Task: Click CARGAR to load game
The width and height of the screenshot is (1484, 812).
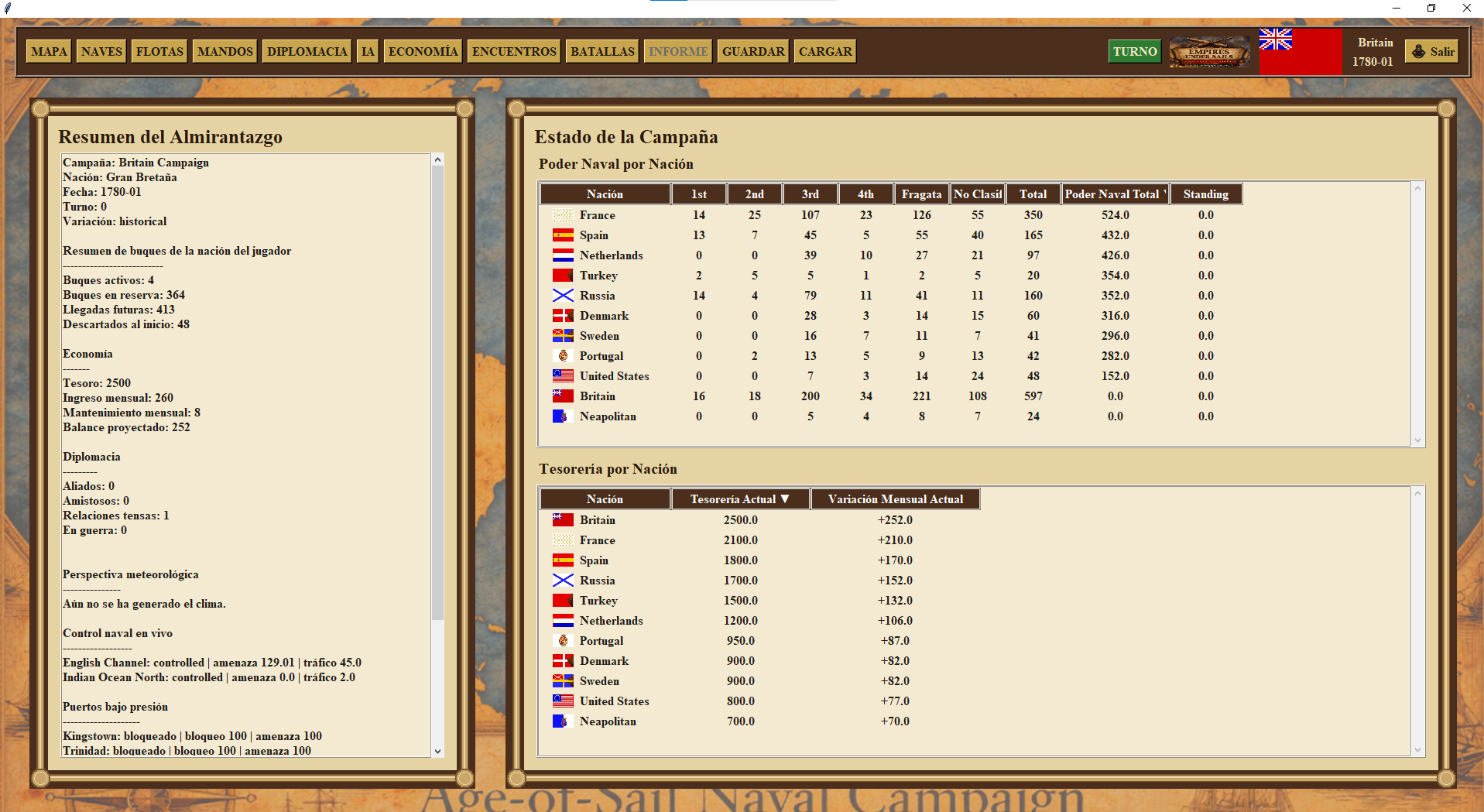Action: point(825,51)
